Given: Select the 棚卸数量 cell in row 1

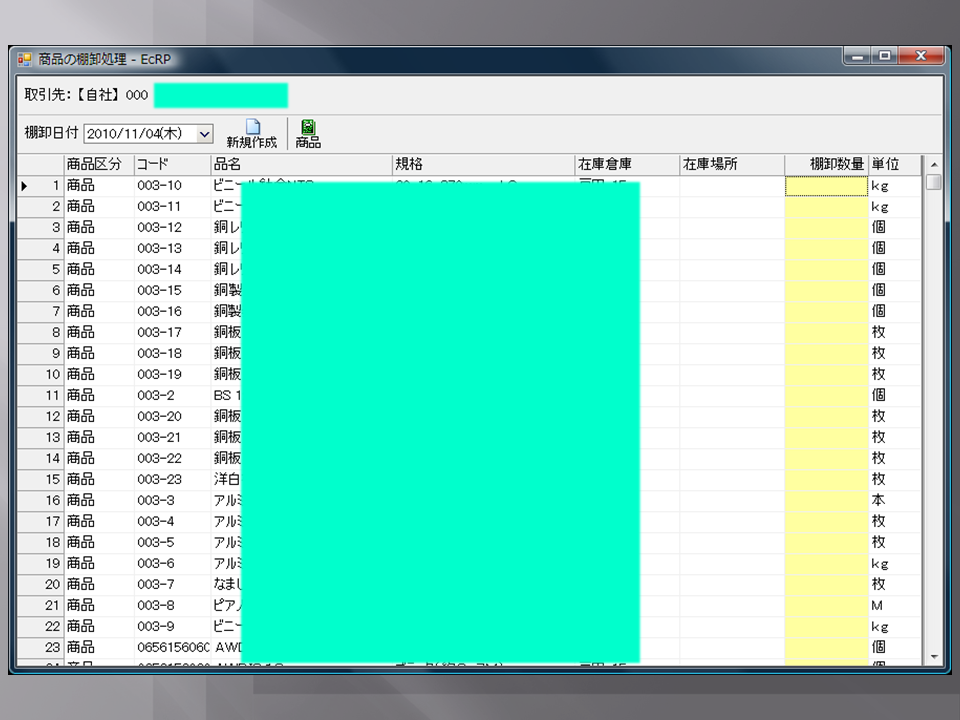Looking at the screenshot, I should [x=825, y=186].
